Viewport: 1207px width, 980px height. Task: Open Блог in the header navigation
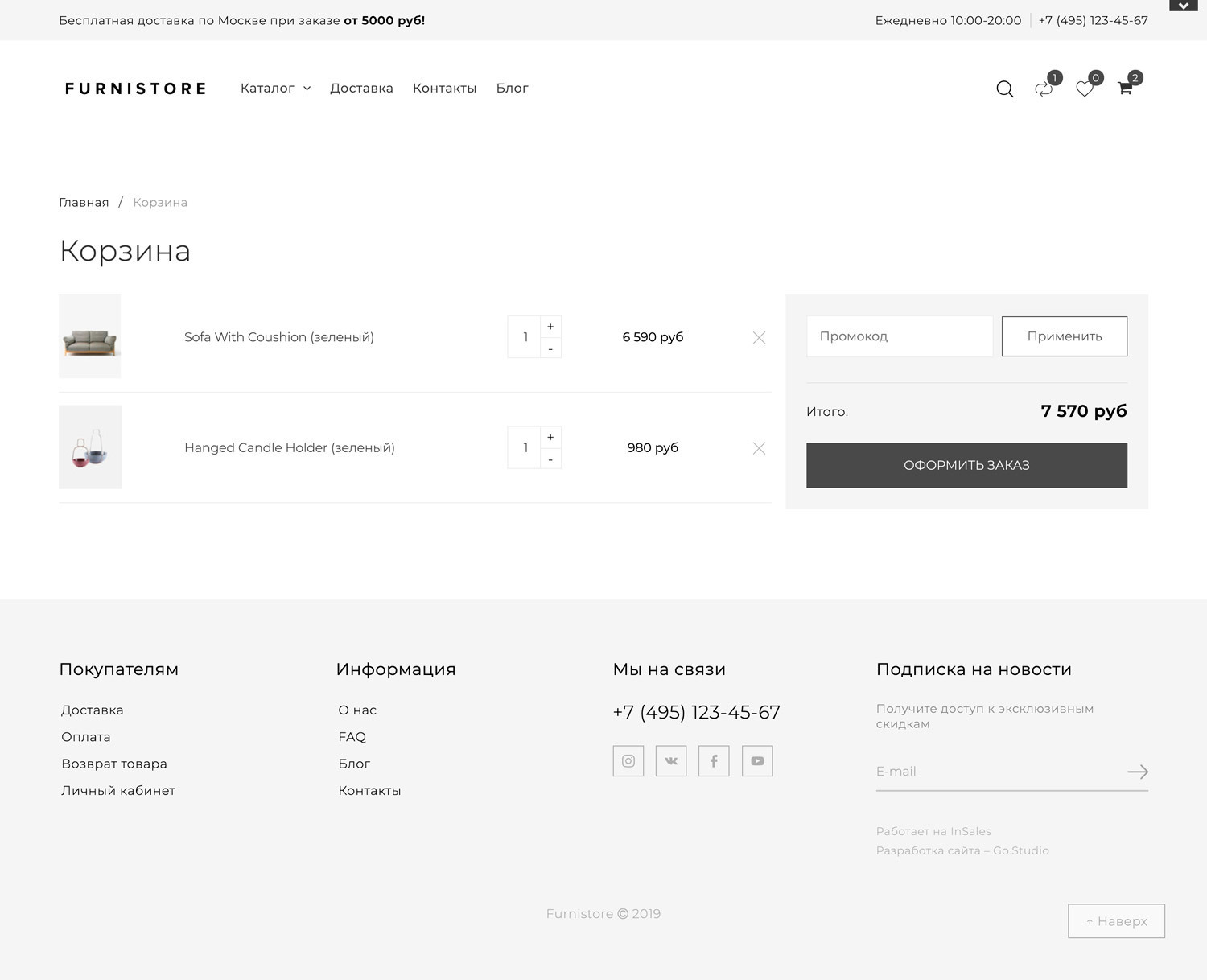512,88
